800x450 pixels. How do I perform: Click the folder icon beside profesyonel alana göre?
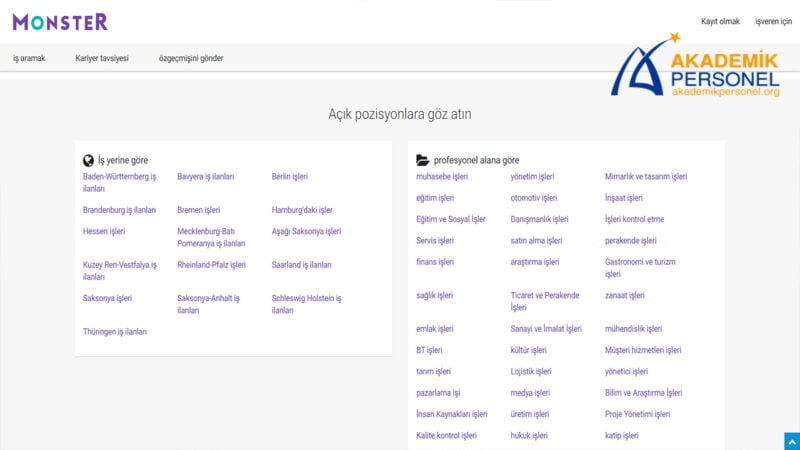[422, 160]
